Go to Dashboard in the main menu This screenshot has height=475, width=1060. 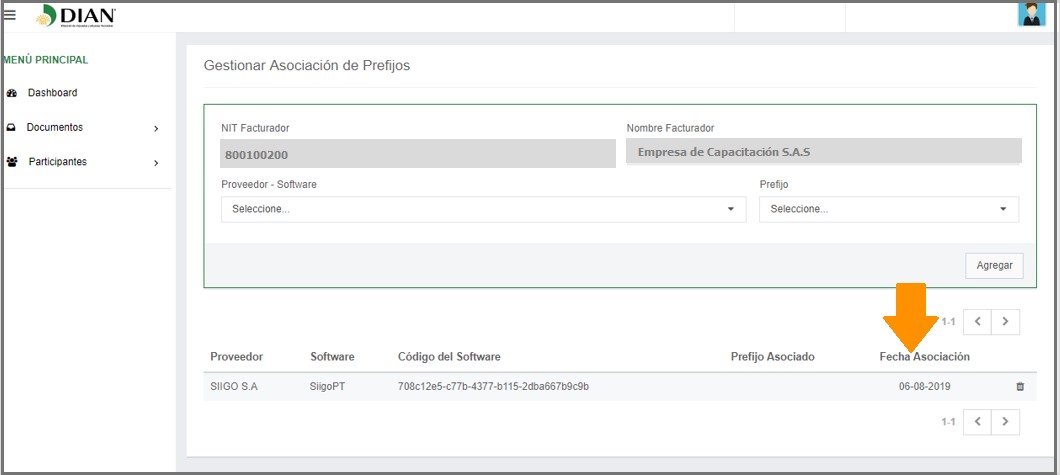tap(52, 93)
